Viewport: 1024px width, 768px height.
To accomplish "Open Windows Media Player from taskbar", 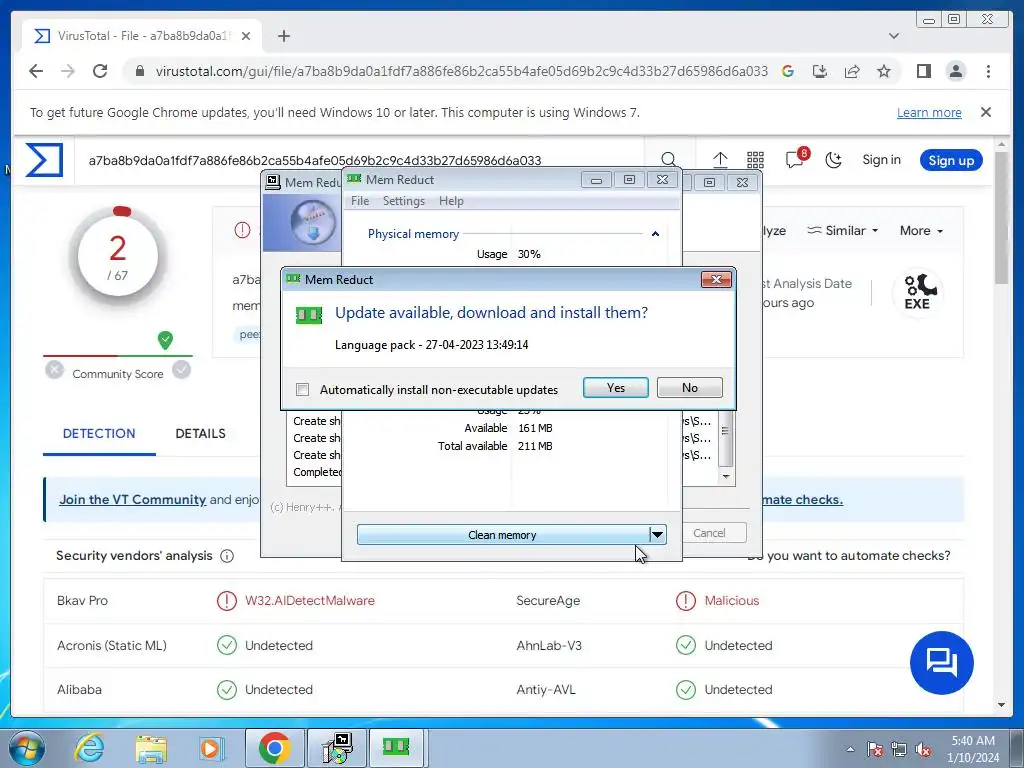I will 210,748.
